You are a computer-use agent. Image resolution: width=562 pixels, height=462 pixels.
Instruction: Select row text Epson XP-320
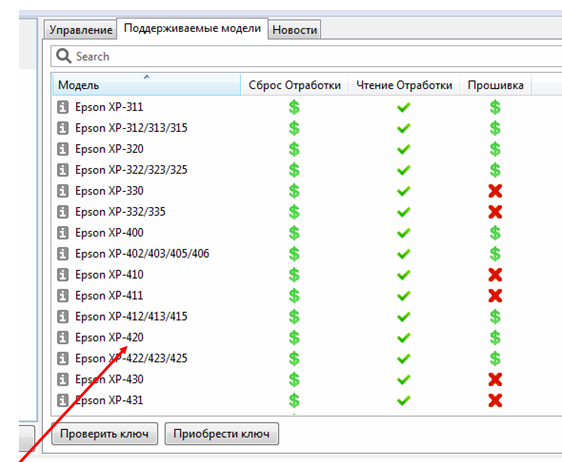pyautogui.click(x=109, y=149)
